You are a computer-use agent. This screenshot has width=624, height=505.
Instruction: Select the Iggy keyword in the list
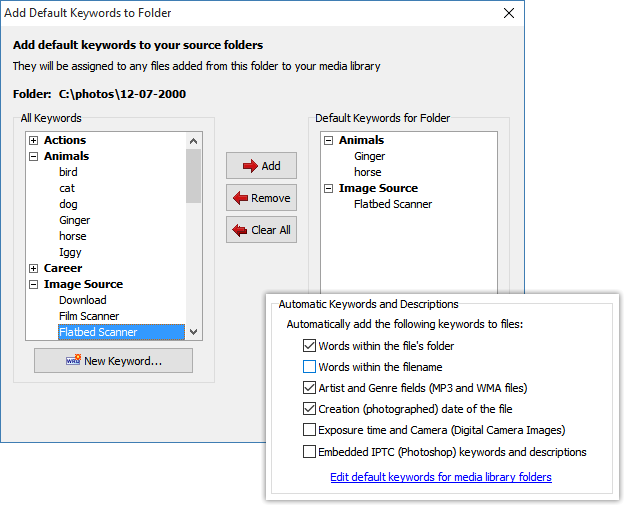coord(72,252)
